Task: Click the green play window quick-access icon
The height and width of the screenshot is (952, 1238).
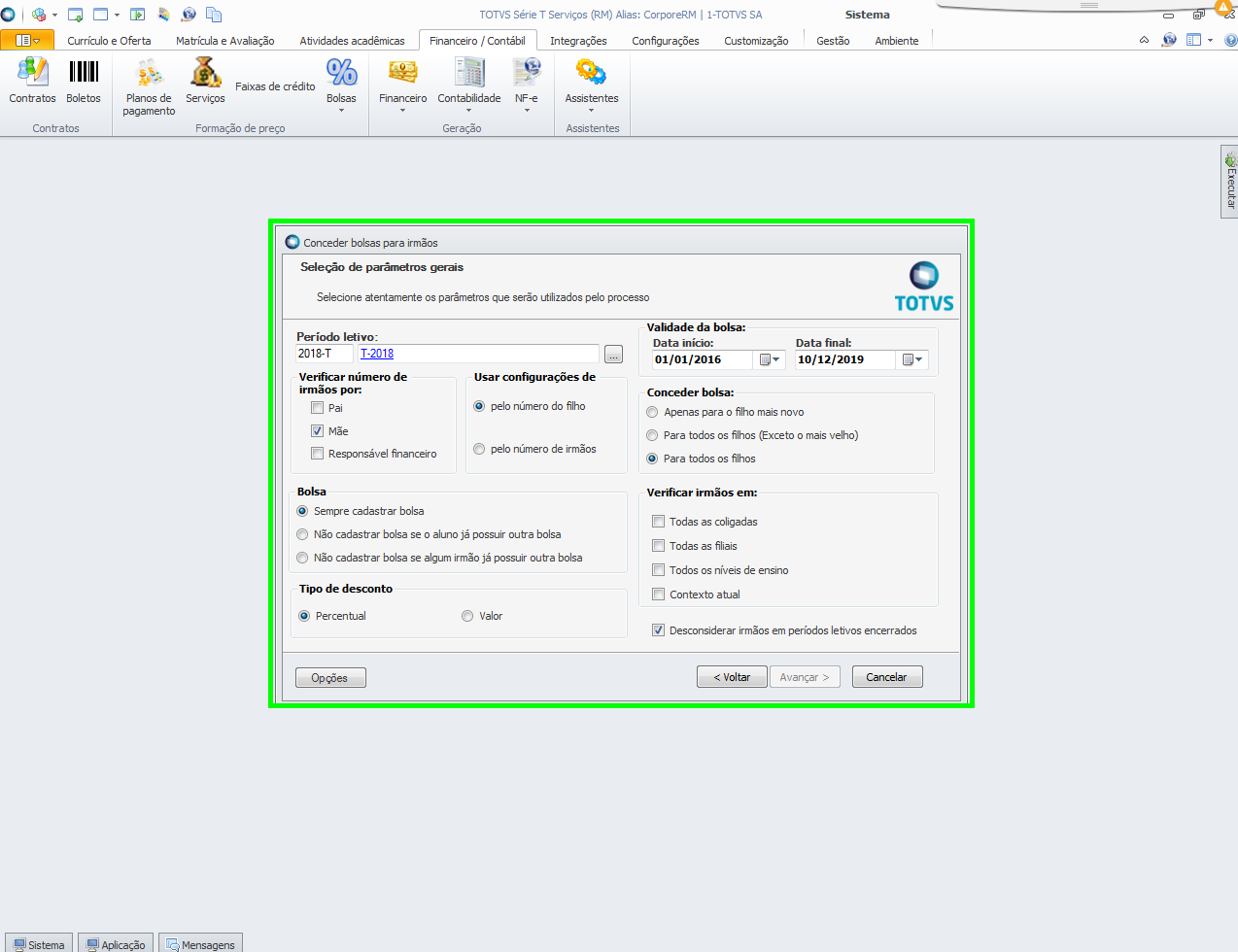Action: click(x=137, y=15)
